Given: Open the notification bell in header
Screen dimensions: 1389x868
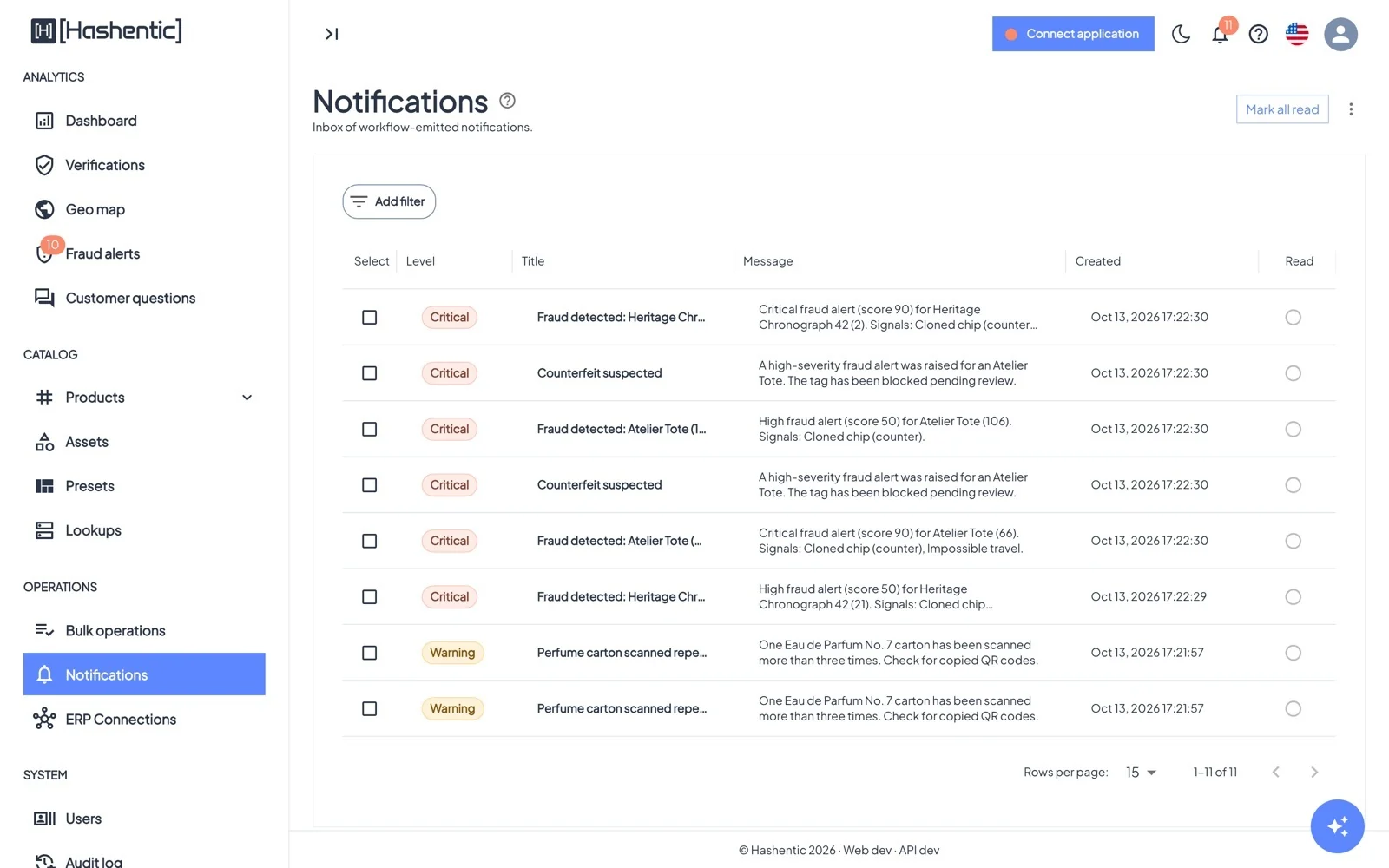Looking at the screenshot, I should coord(1220,34).
